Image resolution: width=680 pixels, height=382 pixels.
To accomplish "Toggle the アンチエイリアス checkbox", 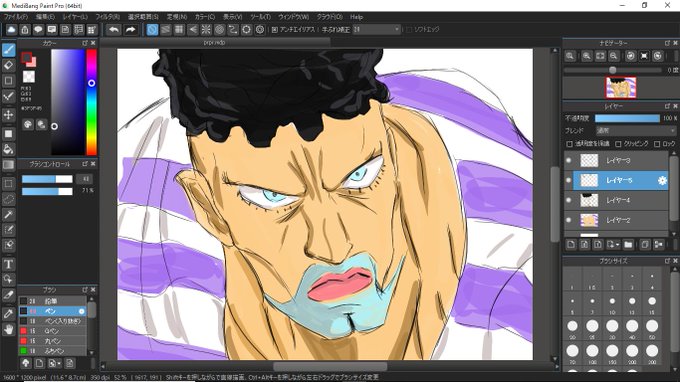I will (x=275, y=29).
